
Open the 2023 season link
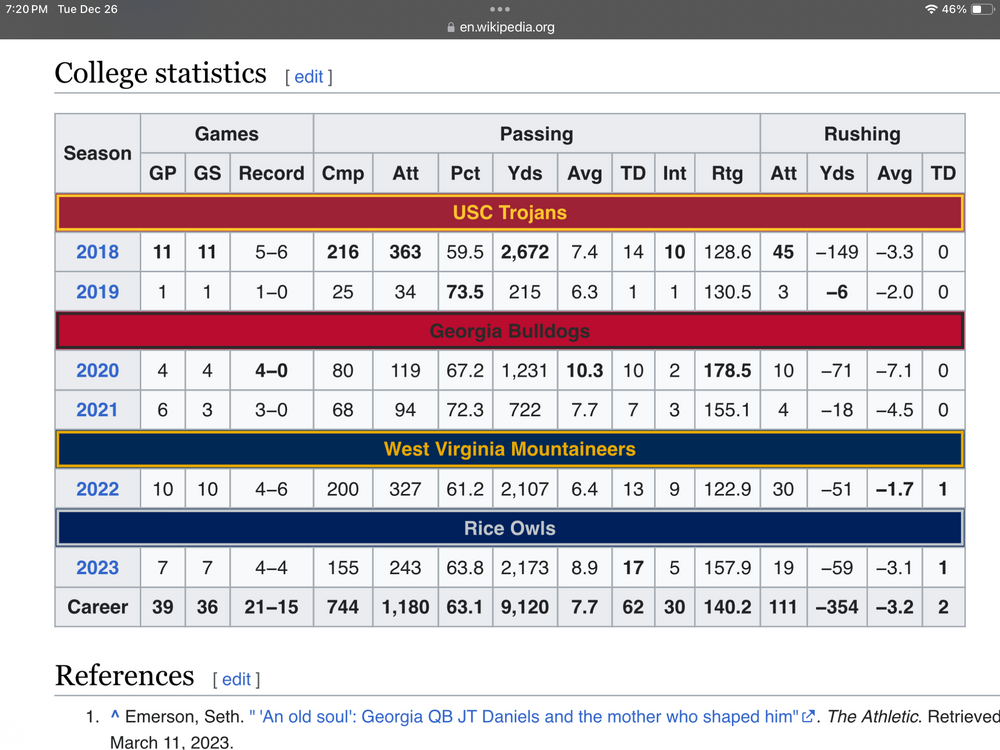(x=97, y=568)
